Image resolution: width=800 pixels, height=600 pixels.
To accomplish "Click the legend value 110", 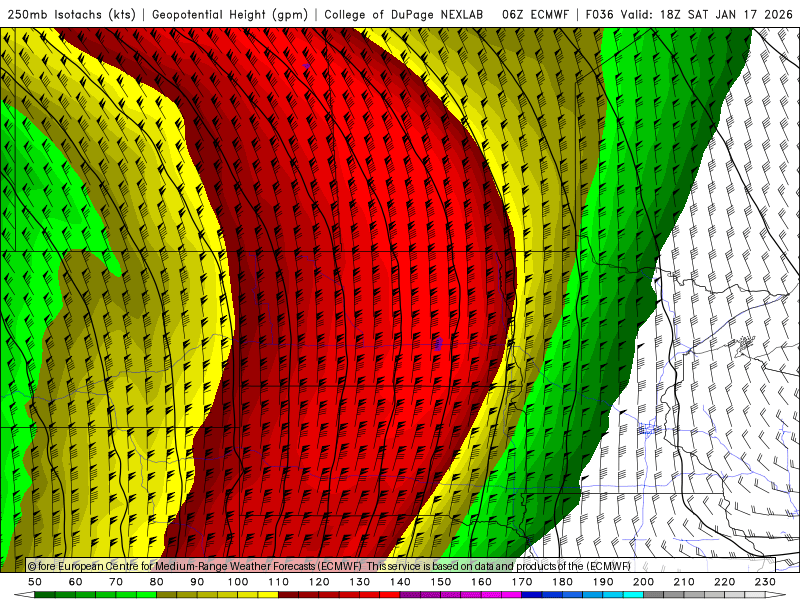I will (x=279, y=582).
